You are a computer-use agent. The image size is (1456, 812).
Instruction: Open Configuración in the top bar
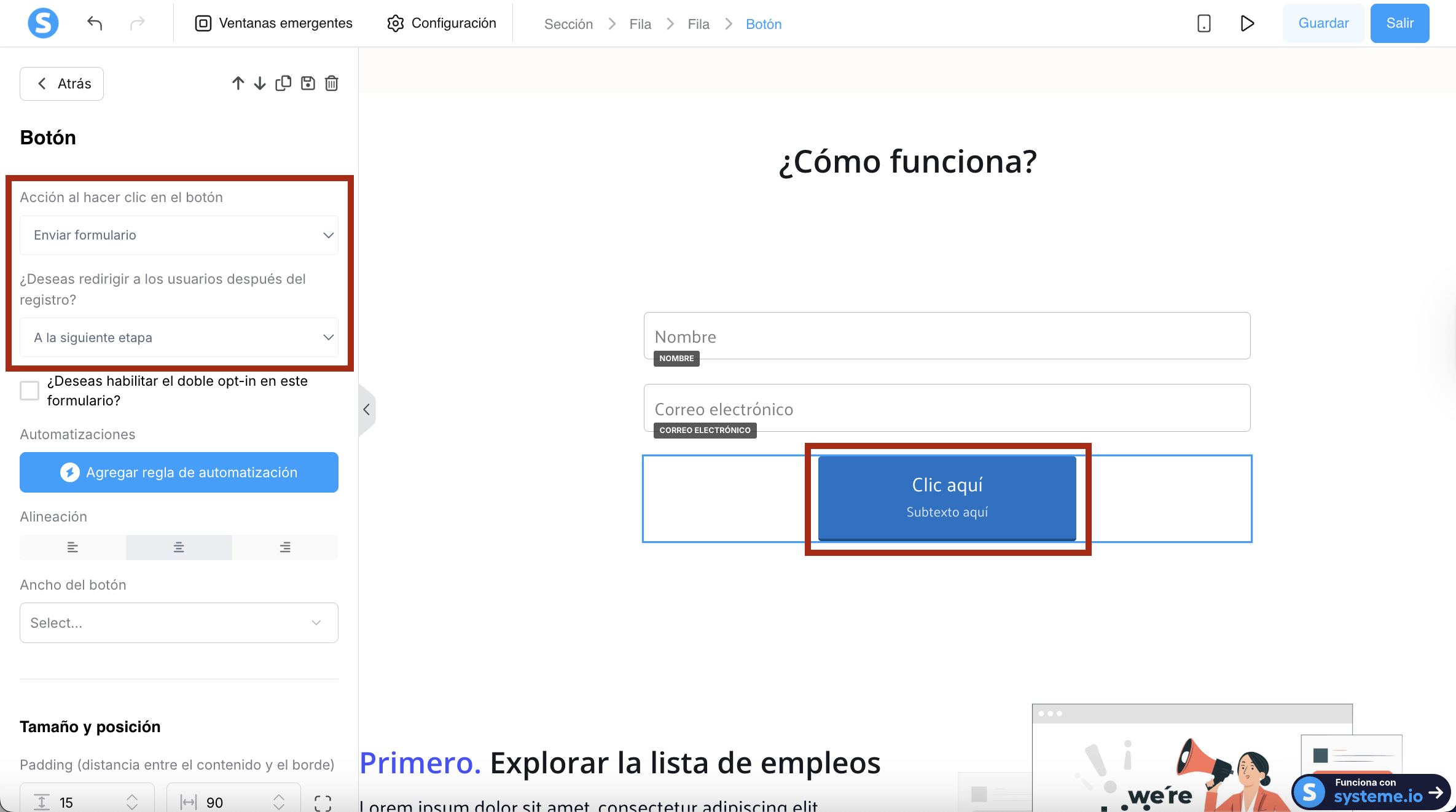(442, 23)
